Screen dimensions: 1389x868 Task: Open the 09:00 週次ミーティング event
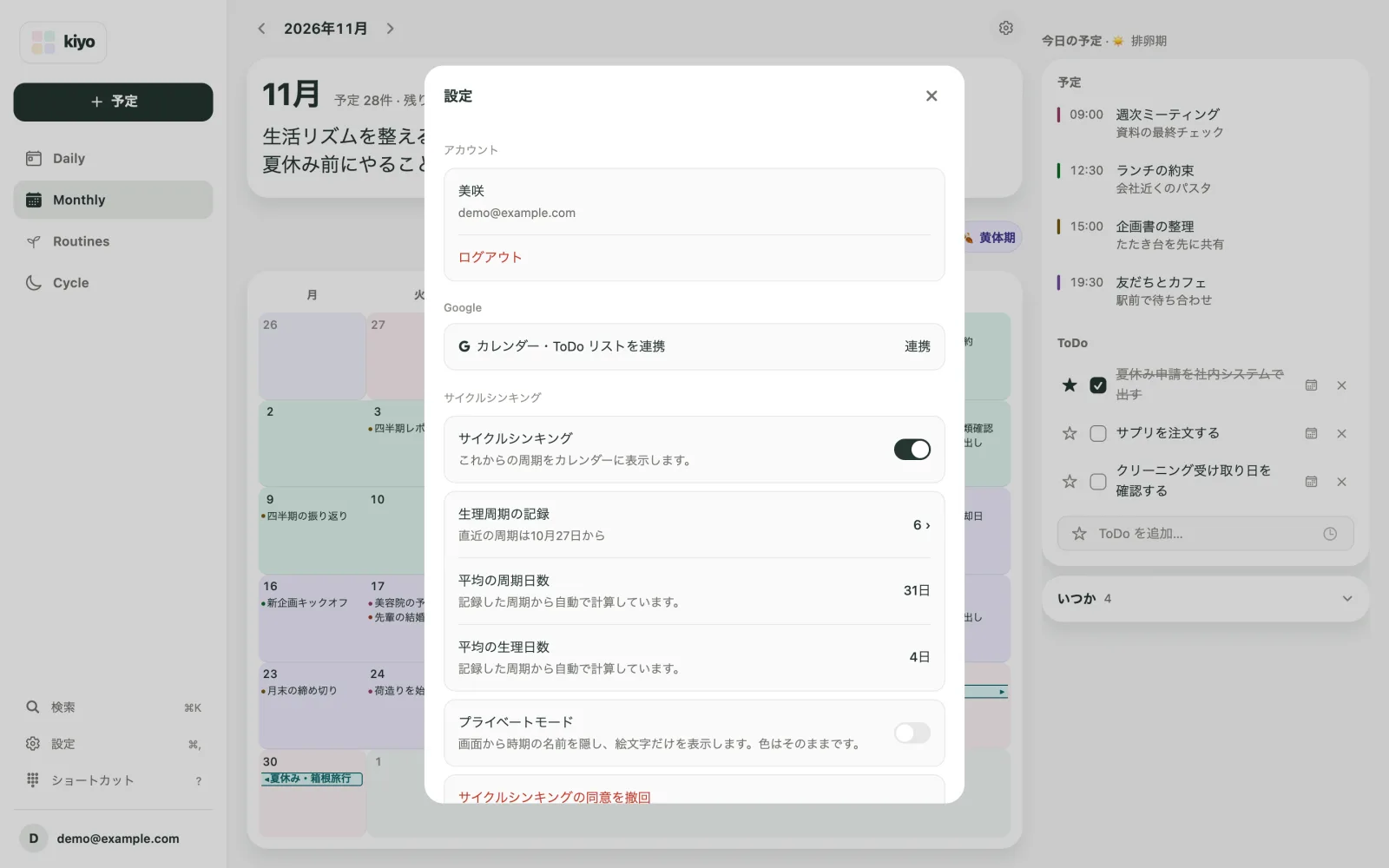pos(1205,123)
